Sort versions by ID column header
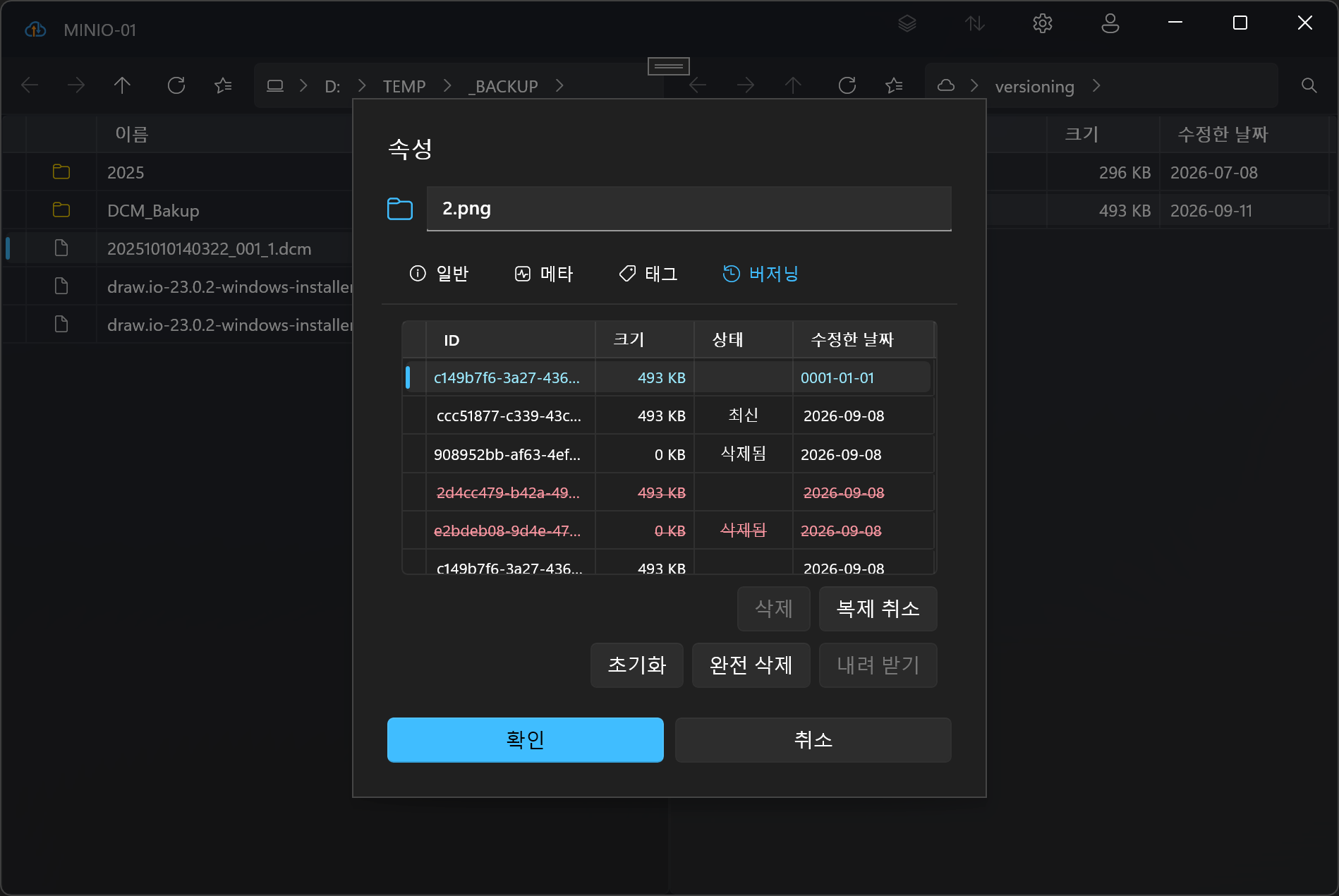Image resolution: width=1339 pixels, height=896 pixels. coord(511,340)
